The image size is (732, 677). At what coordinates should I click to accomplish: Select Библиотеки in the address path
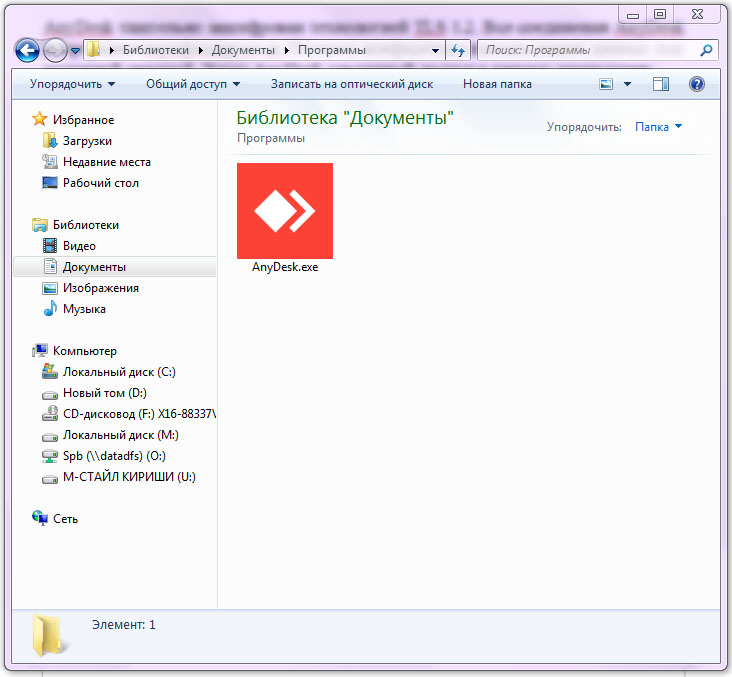click(155, 50)
